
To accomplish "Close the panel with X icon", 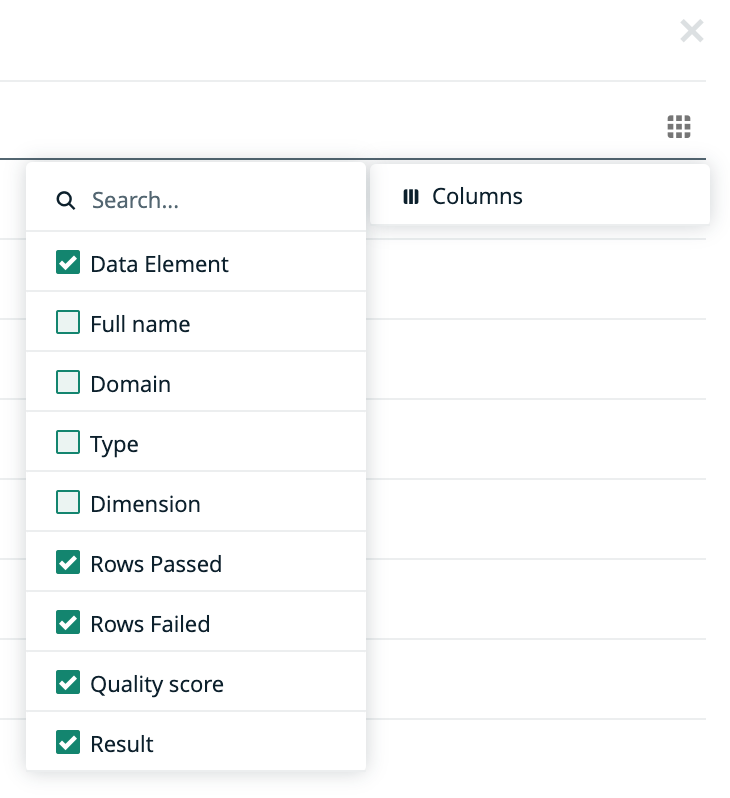I will 691,31.
